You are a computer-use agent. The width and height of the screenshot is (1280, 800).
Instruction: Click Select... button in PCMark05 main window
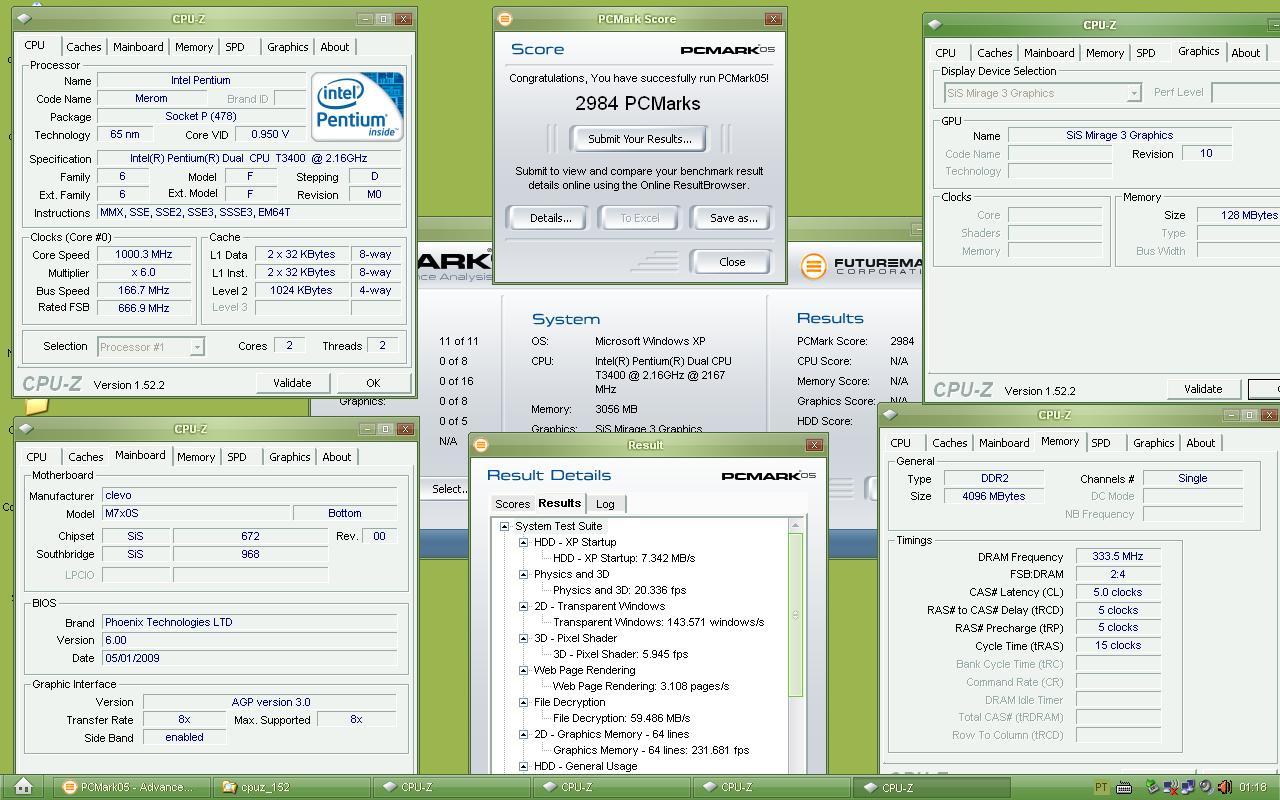coord(449,489)
